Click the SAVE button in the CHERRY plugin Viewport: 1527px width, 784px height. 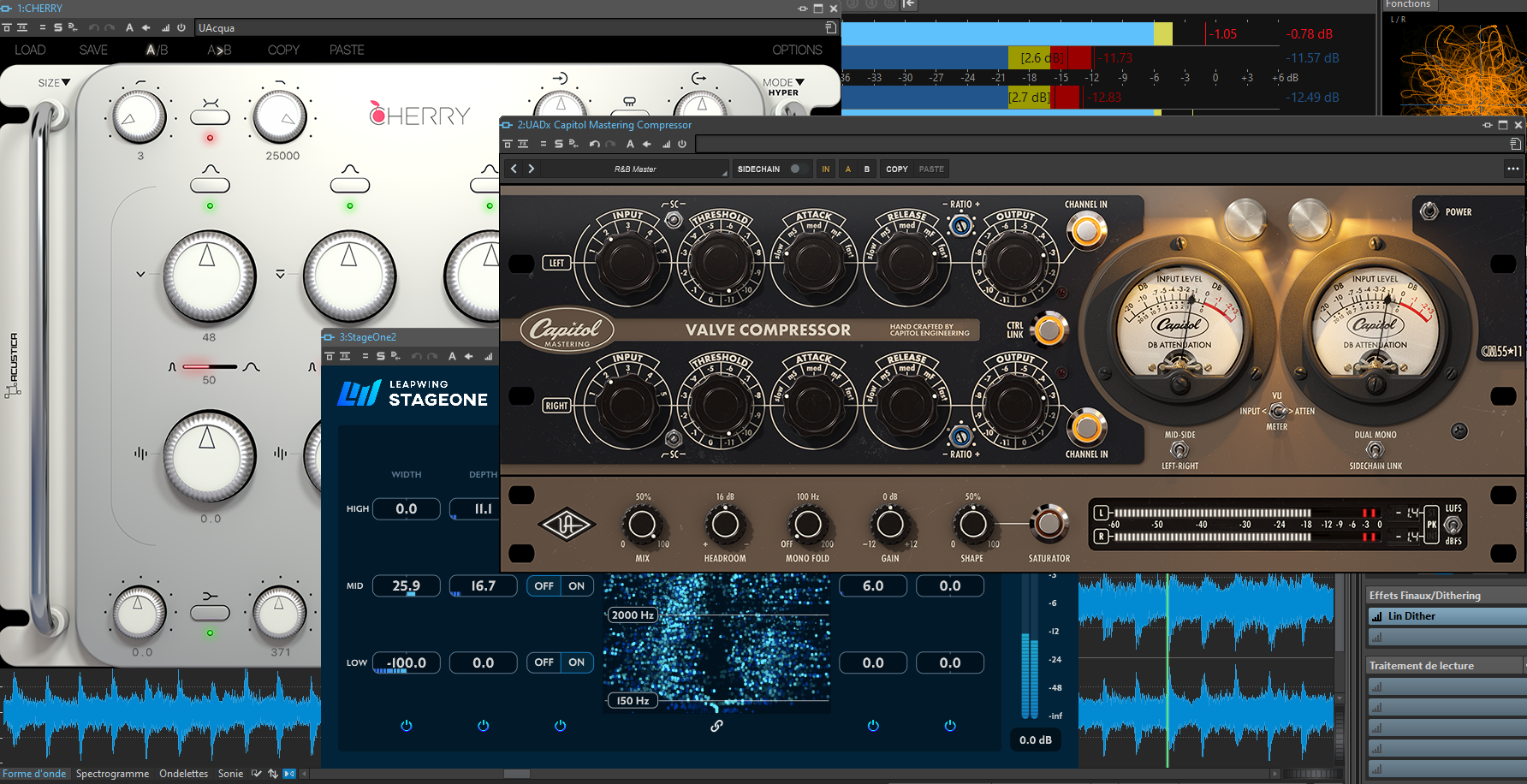[93, 50]
